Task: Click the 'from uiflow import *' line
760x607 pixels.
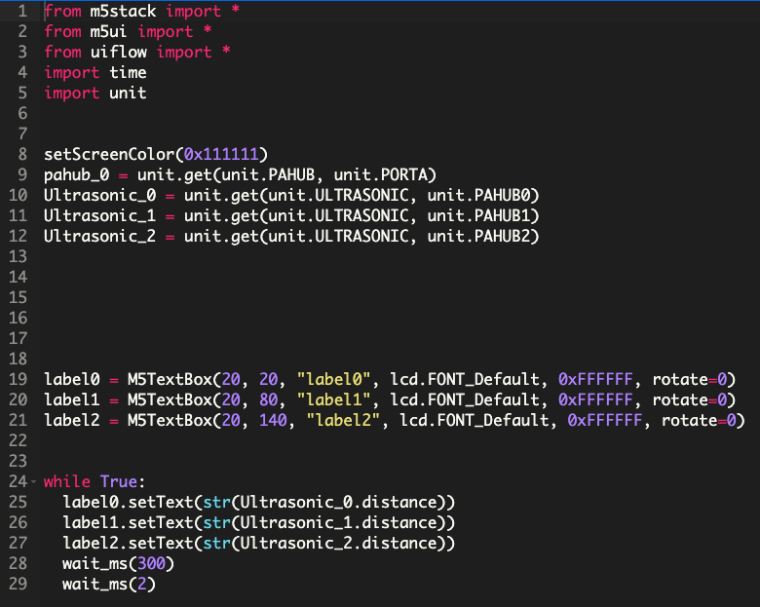Action: click(x=137, y=52)
